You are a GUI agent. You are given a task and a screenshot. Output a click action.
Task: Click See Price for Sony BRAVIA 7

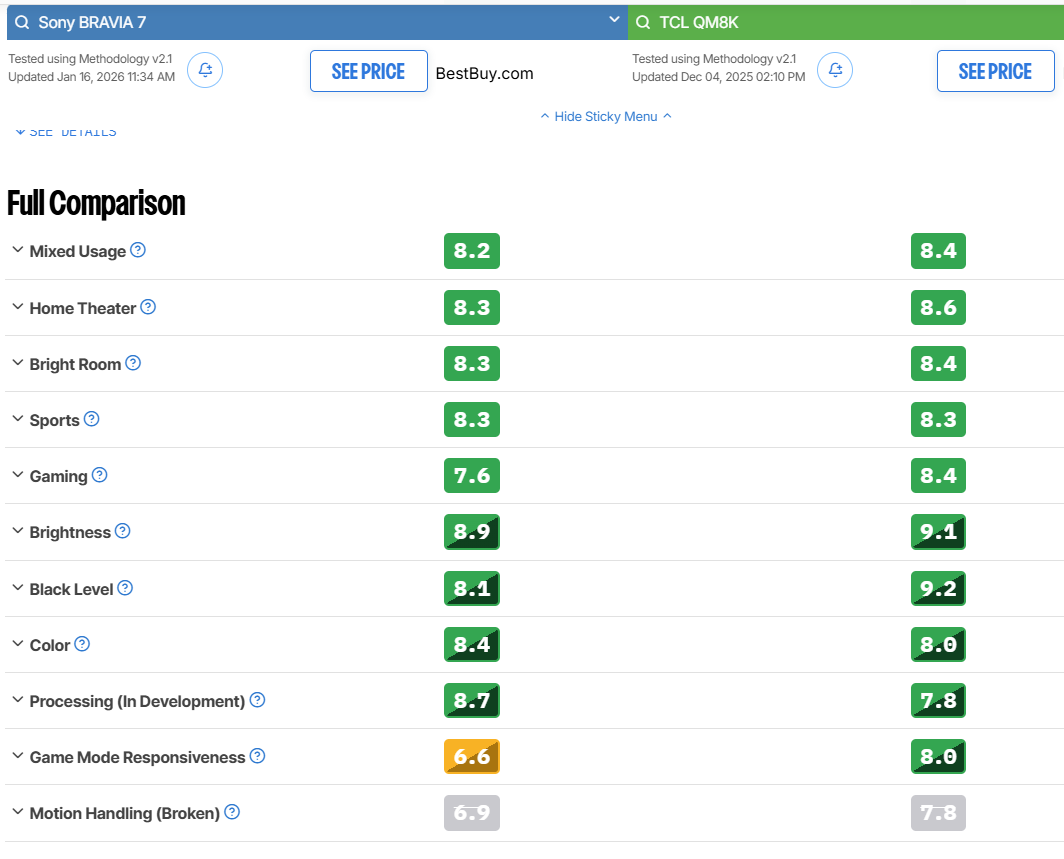click(368, 71)
